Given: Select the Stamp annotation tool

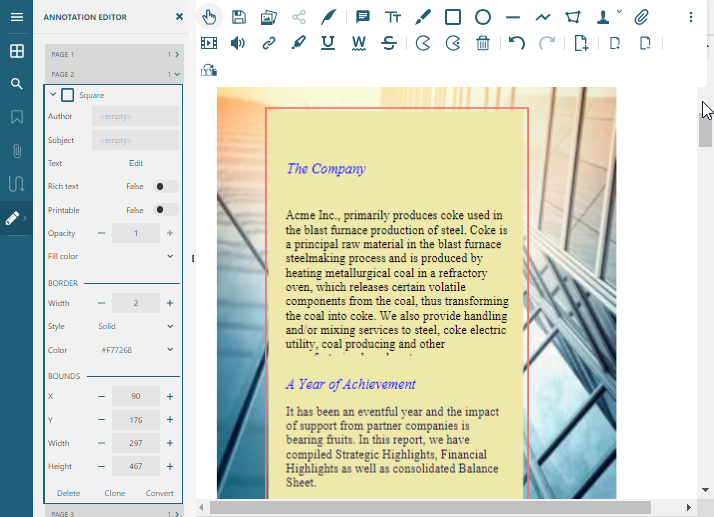Looking at the screenshot, I should 603,17.
